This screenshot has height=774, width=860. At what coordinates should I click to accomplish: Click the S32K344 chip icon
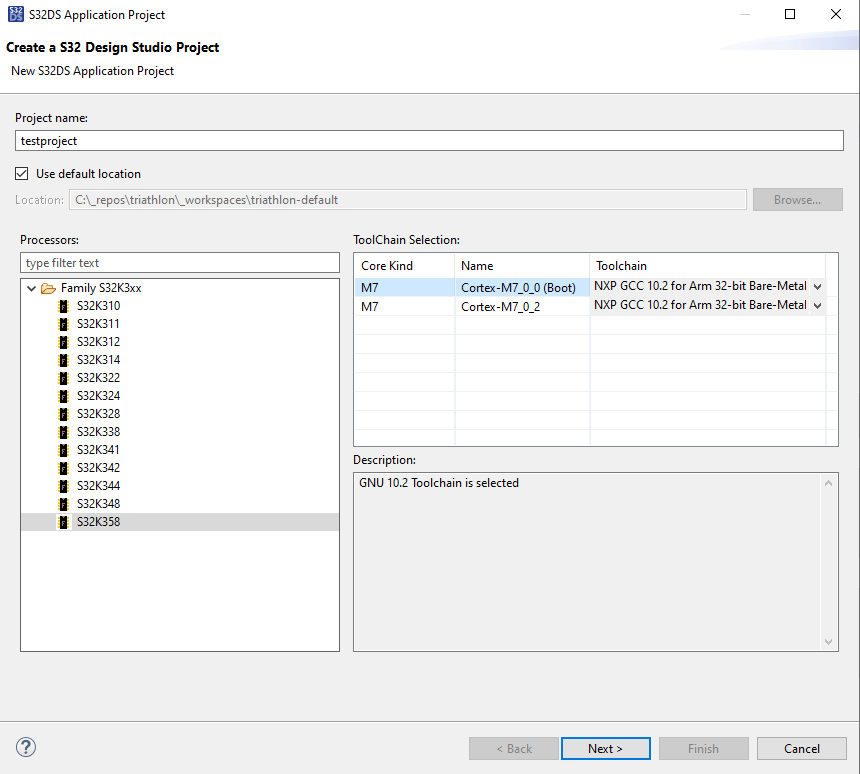point(63,485)
